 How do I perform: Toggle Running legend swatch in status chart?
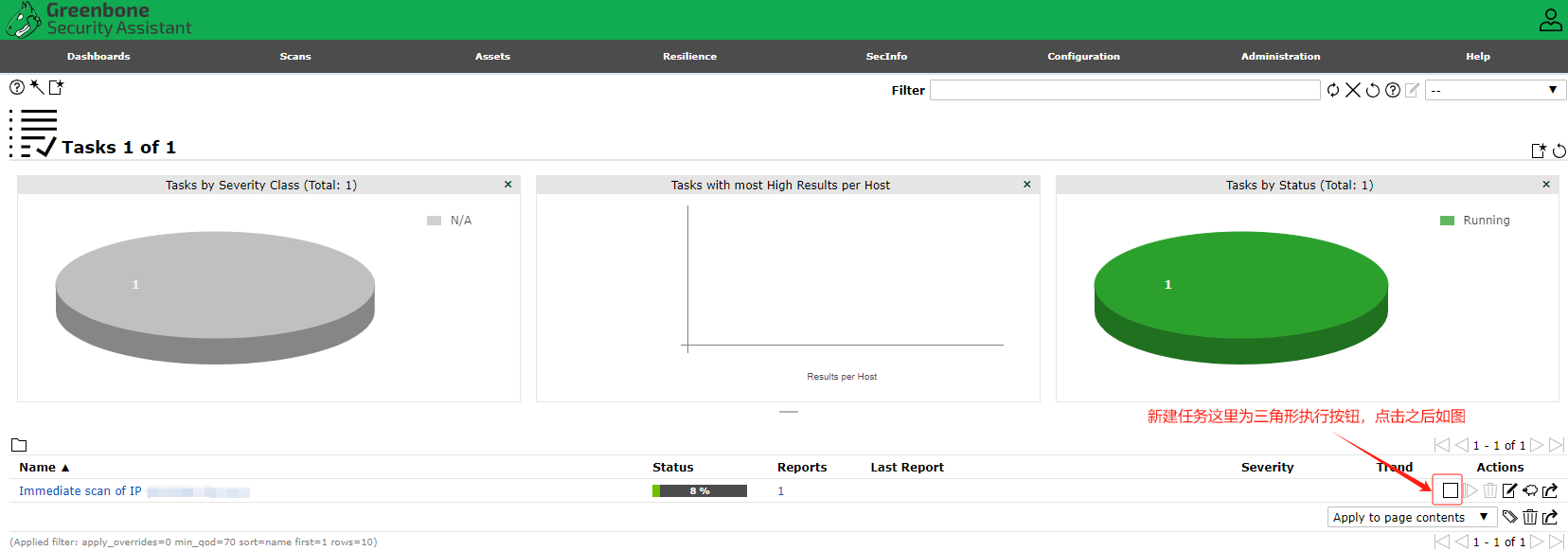pos(1447,221)
